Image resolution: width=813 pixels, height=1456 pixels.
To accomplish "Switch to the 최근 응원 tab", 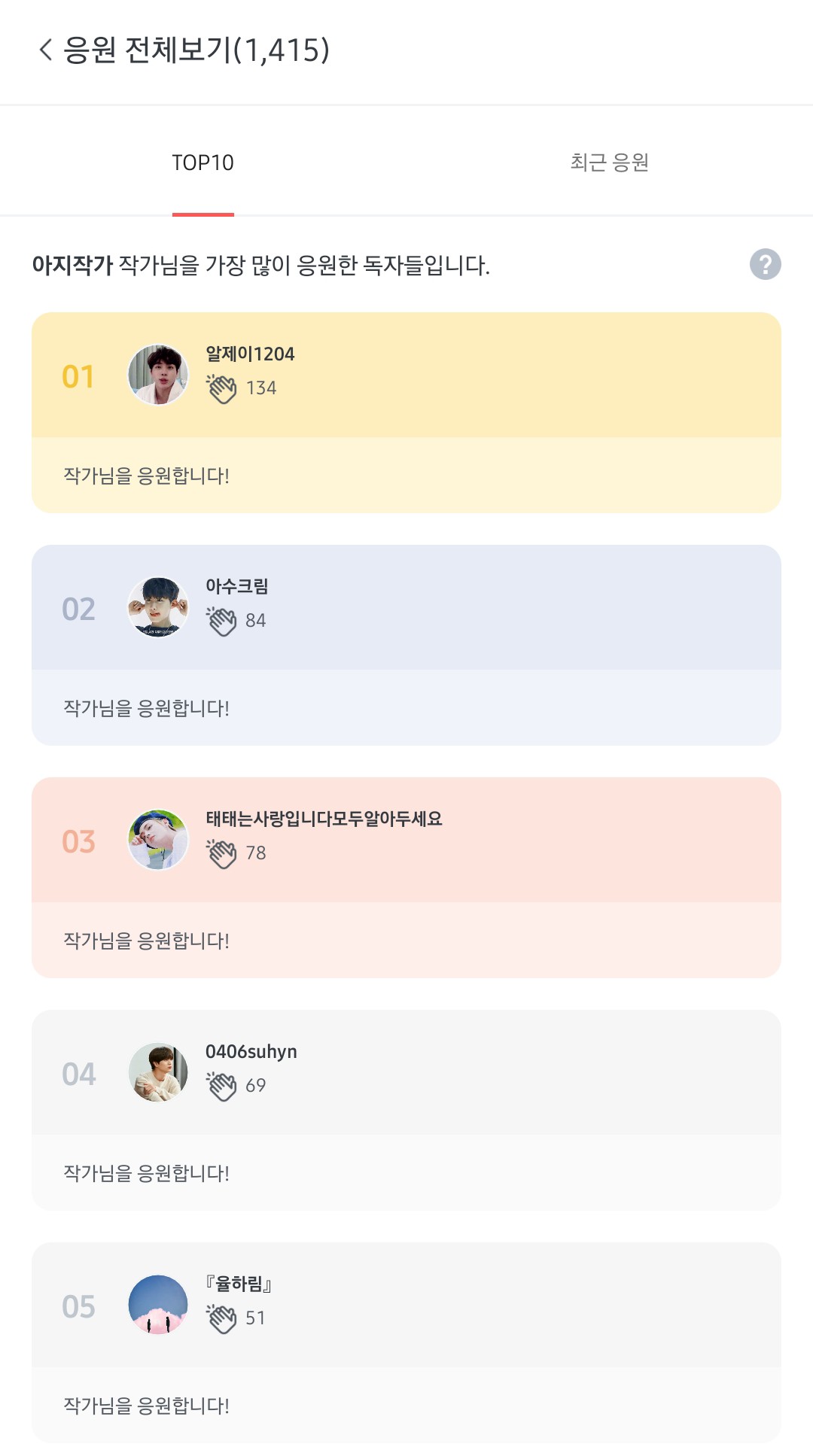I will coord(609,163).
